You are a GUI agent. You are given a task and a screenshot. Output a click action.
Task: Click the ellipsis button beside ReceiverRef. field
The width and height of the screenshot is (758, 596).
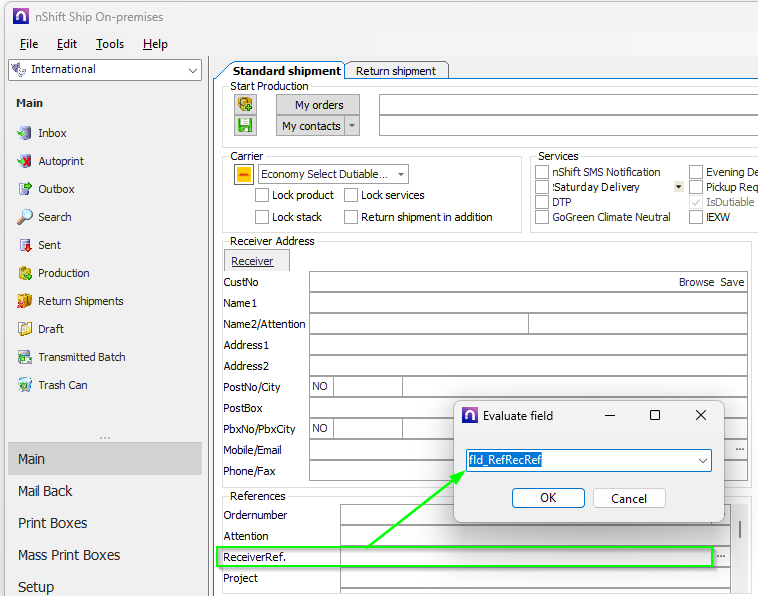click(721, 557)
